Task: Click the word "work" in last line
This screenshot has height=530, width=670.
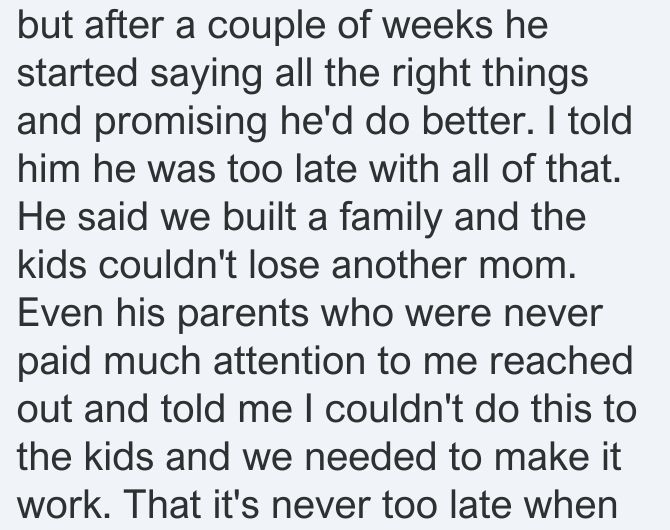Action: click(59, 504)
